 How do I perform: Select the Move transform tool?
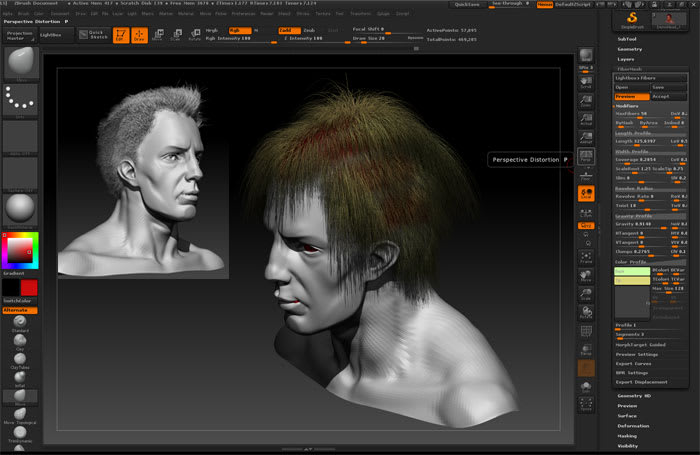pyautogui.click(x=158, y=35)
